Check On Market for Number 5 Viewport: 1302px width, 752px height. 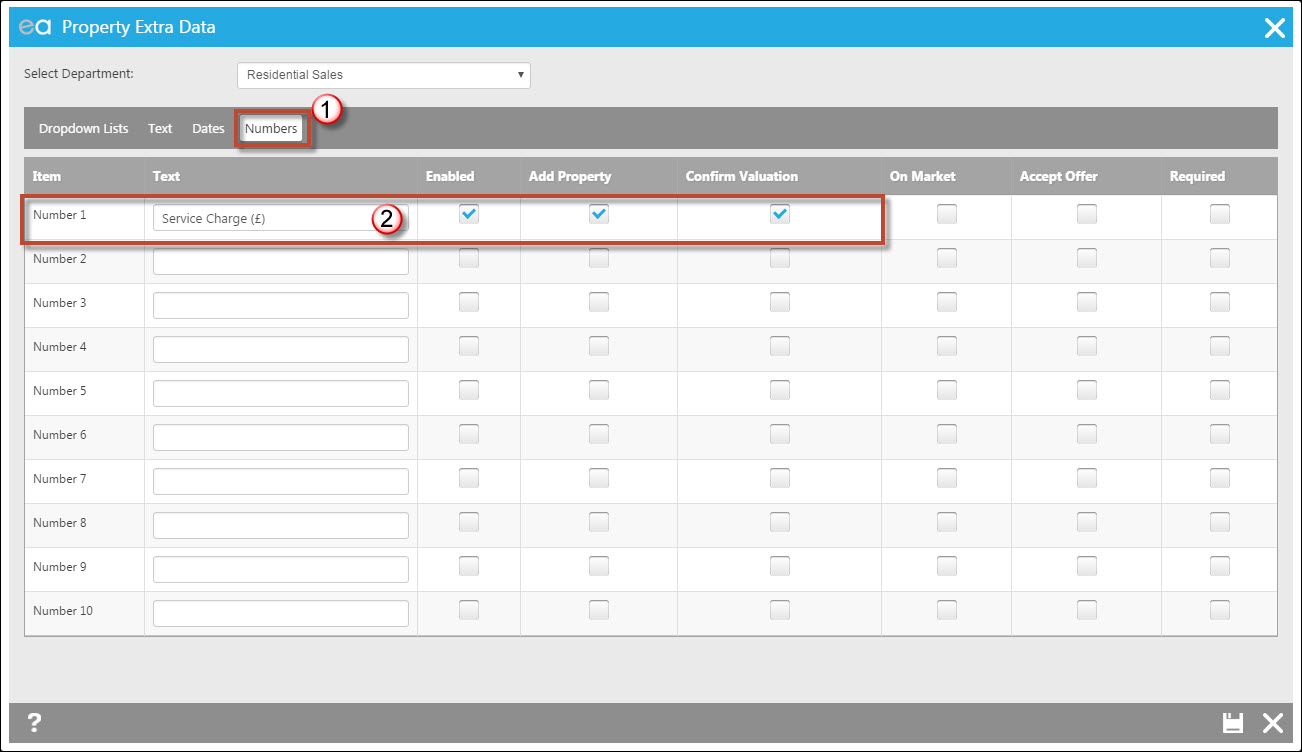tap(947, 390)
